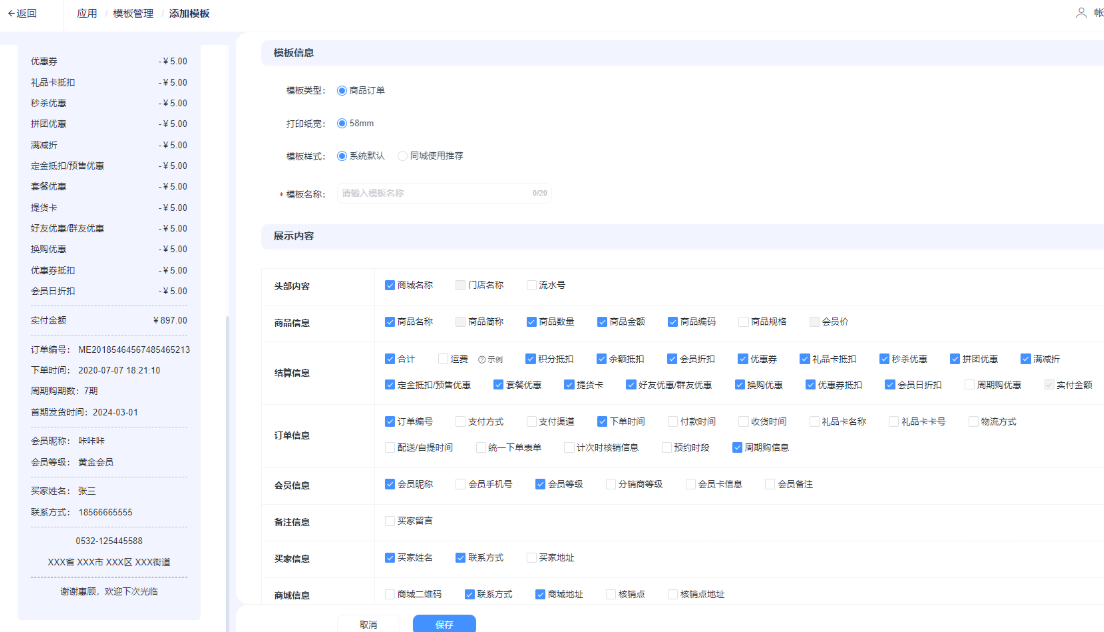Check the 支付方式 order info option
This screenshot has height=632, width=1104.
(460, 422)
